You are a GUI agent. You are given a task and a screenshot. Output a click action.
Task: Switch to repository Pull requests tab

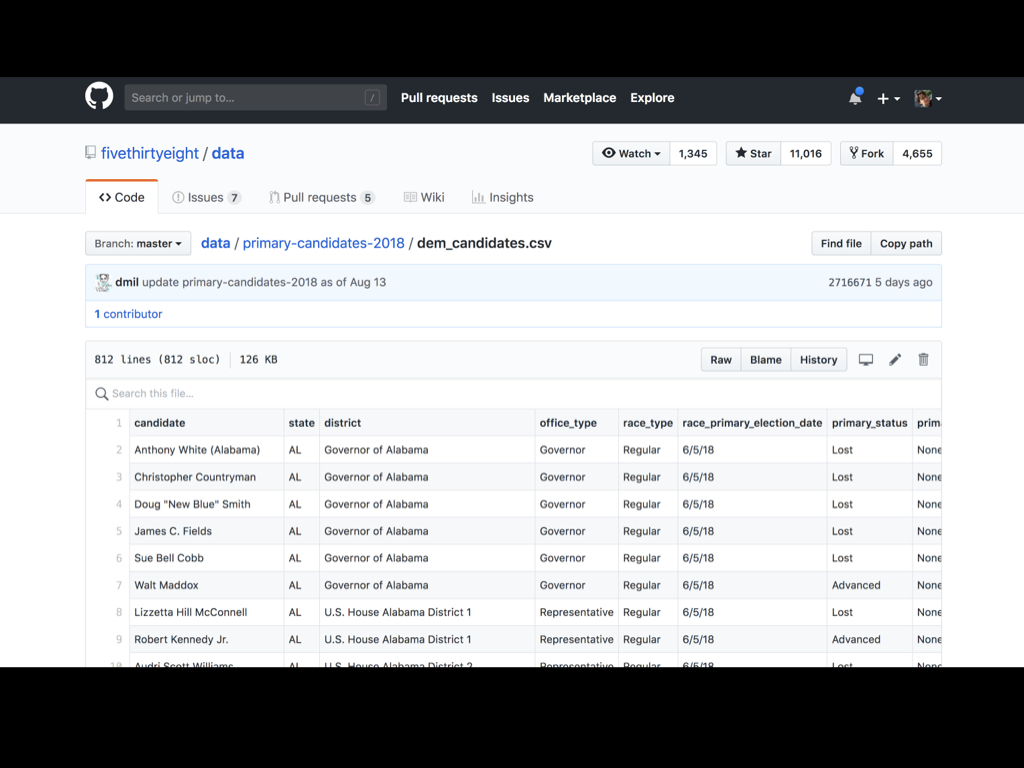322,197
